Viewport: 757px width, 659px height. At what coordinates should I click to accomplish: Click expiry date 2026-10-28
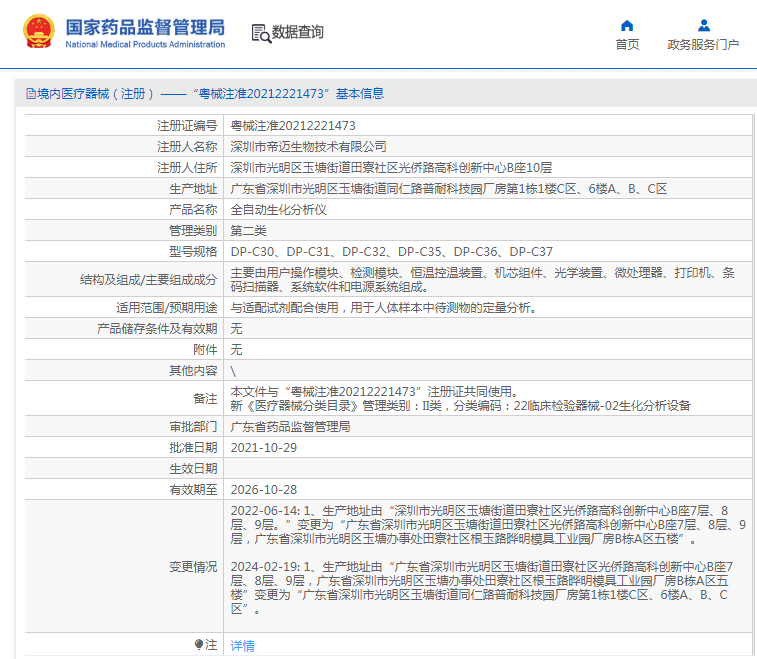point(264,490)
